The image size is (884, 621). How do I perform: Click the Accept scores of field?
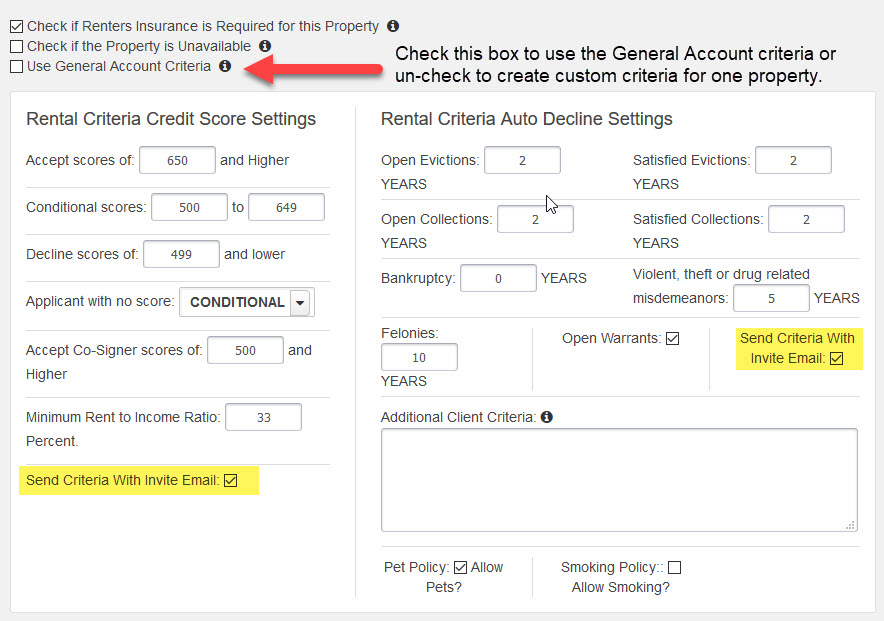click(177, 159)
